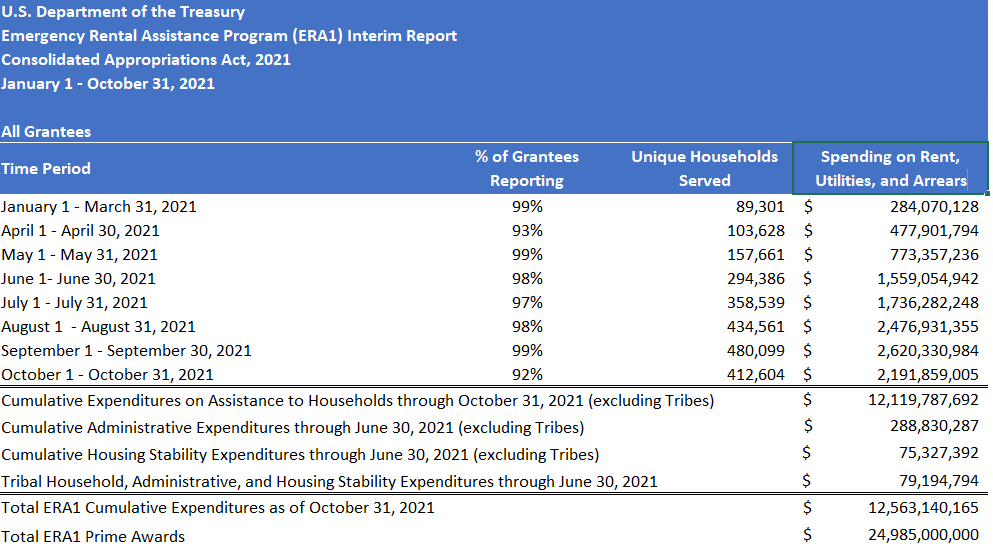Select the % of Grantees Reporting header
The height and width of the screenshot is (548, 993).
[x=527, y=169]
